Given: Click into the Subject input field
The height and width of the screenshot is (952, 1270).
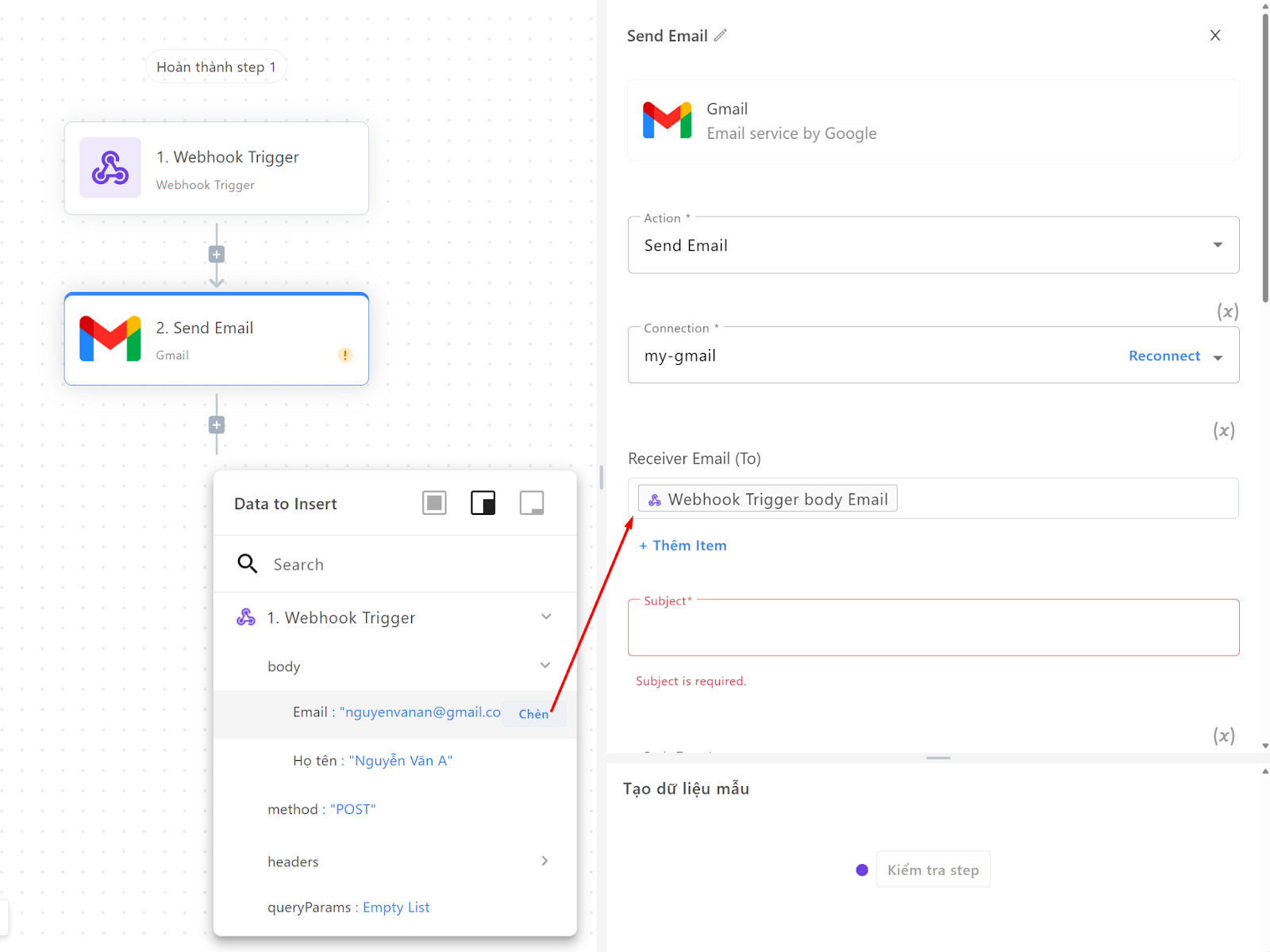Looking at the screenshot, I should (933, 628).
